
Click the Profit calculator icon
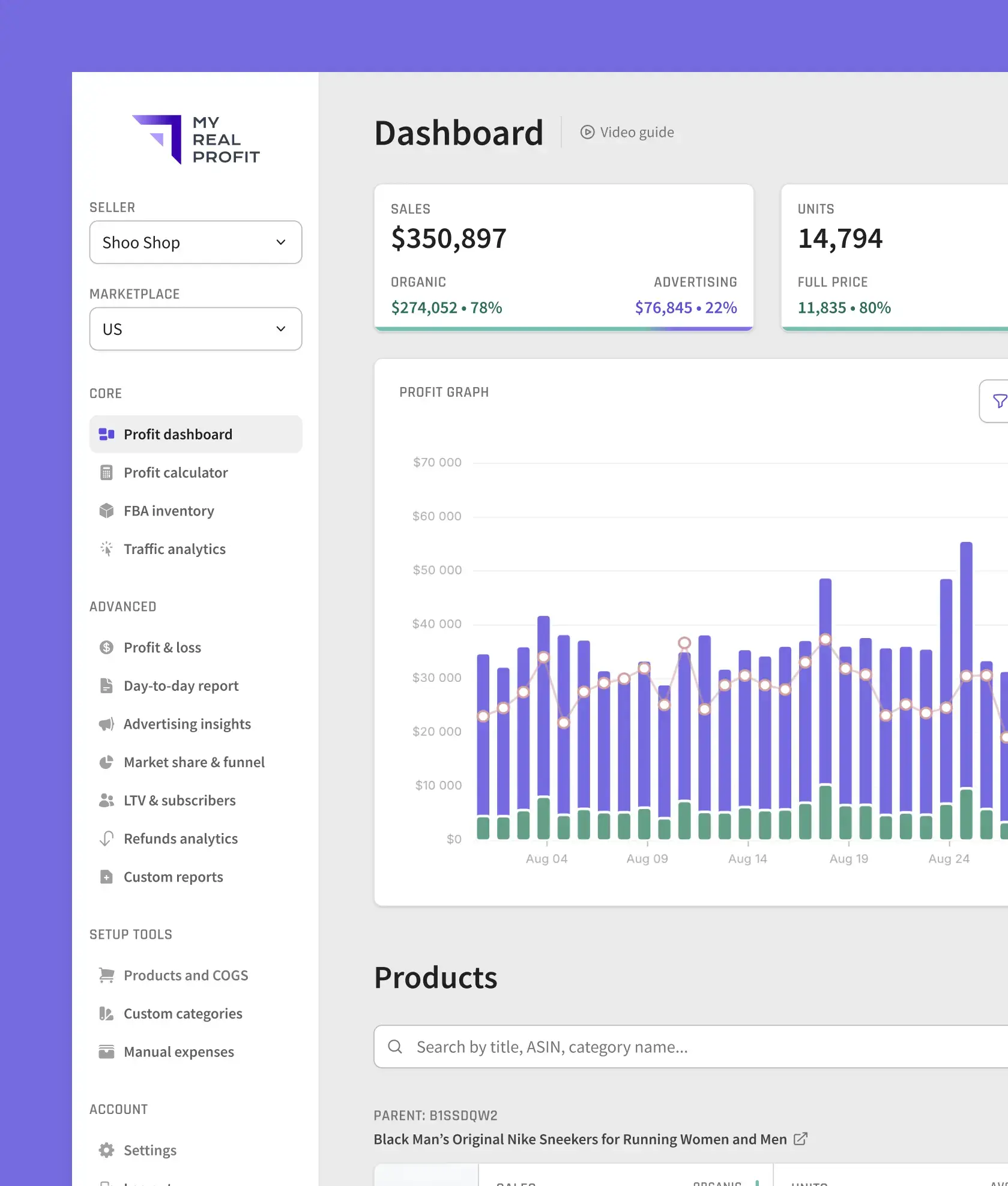point(106,473)
